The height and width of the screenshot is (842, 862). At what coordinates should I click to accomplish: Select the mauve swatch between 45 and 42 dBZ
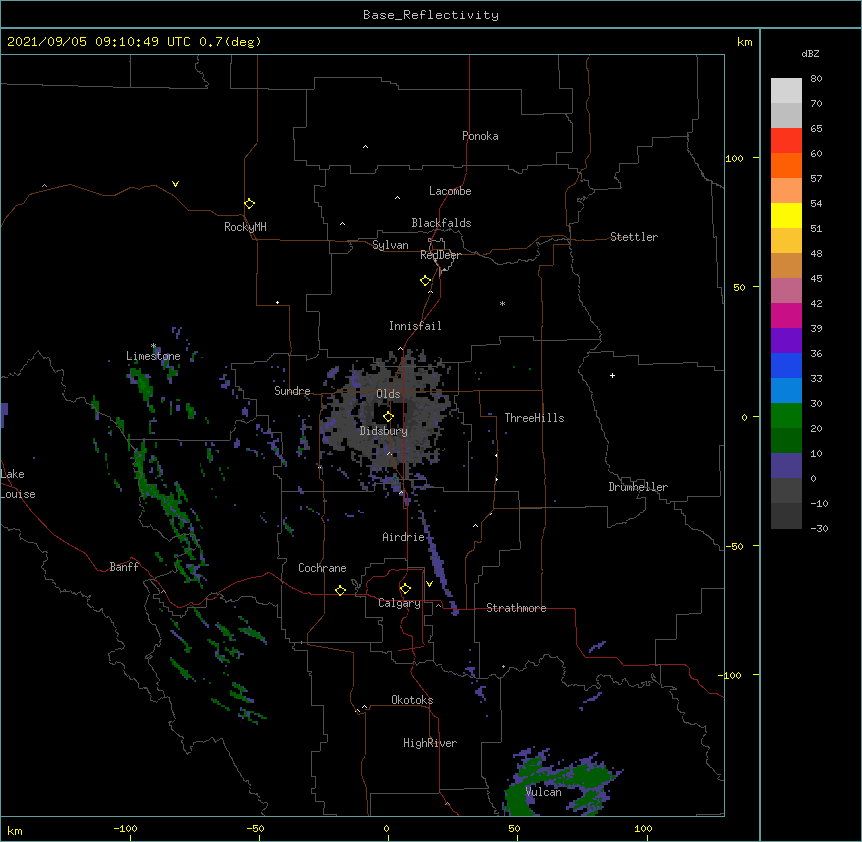(786, 291)
